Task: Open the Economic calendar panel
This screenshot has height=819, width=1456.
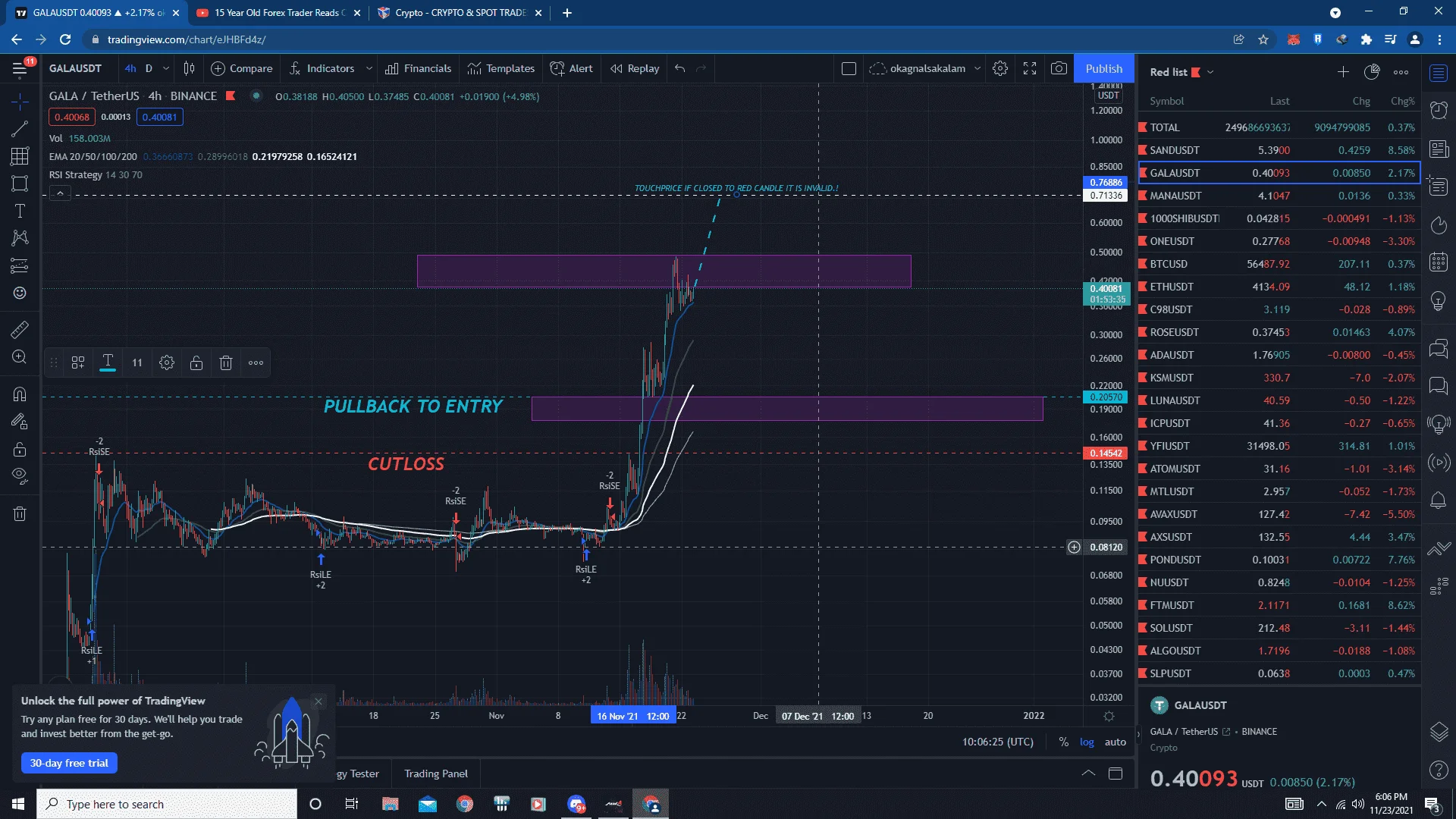Action: click(1439, 262)
